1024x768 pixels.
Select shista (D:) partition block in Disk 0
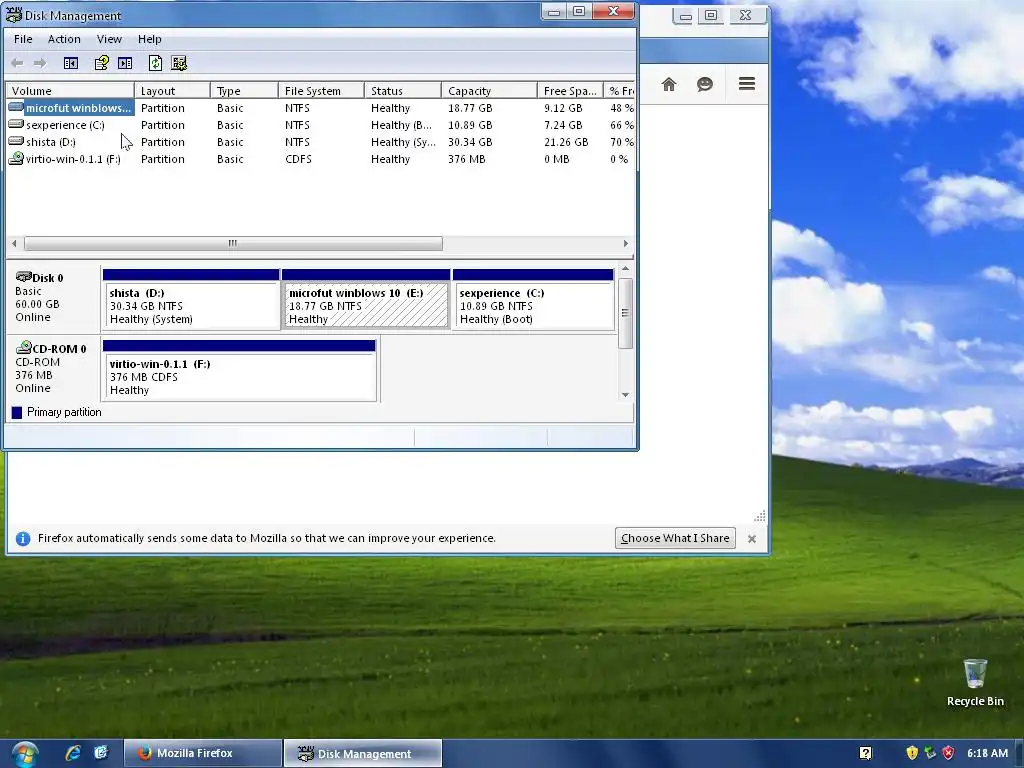pos(191,299)
